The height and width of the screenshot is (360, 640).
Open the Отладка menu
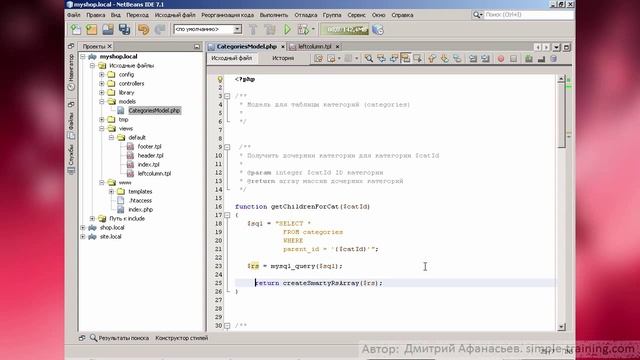point(306,15)
